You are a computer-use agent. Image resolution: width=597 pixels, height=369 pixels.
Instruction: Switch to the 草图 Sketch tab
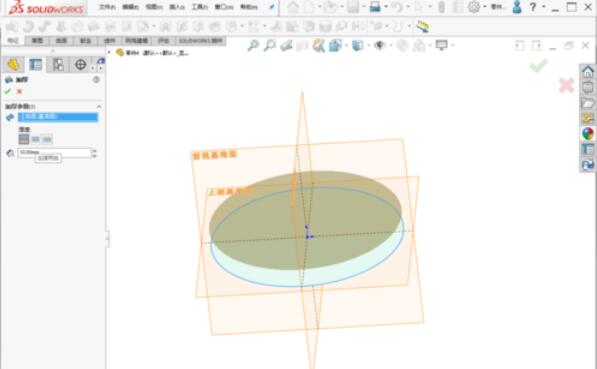pyautogui.click(x=37, y=40)
